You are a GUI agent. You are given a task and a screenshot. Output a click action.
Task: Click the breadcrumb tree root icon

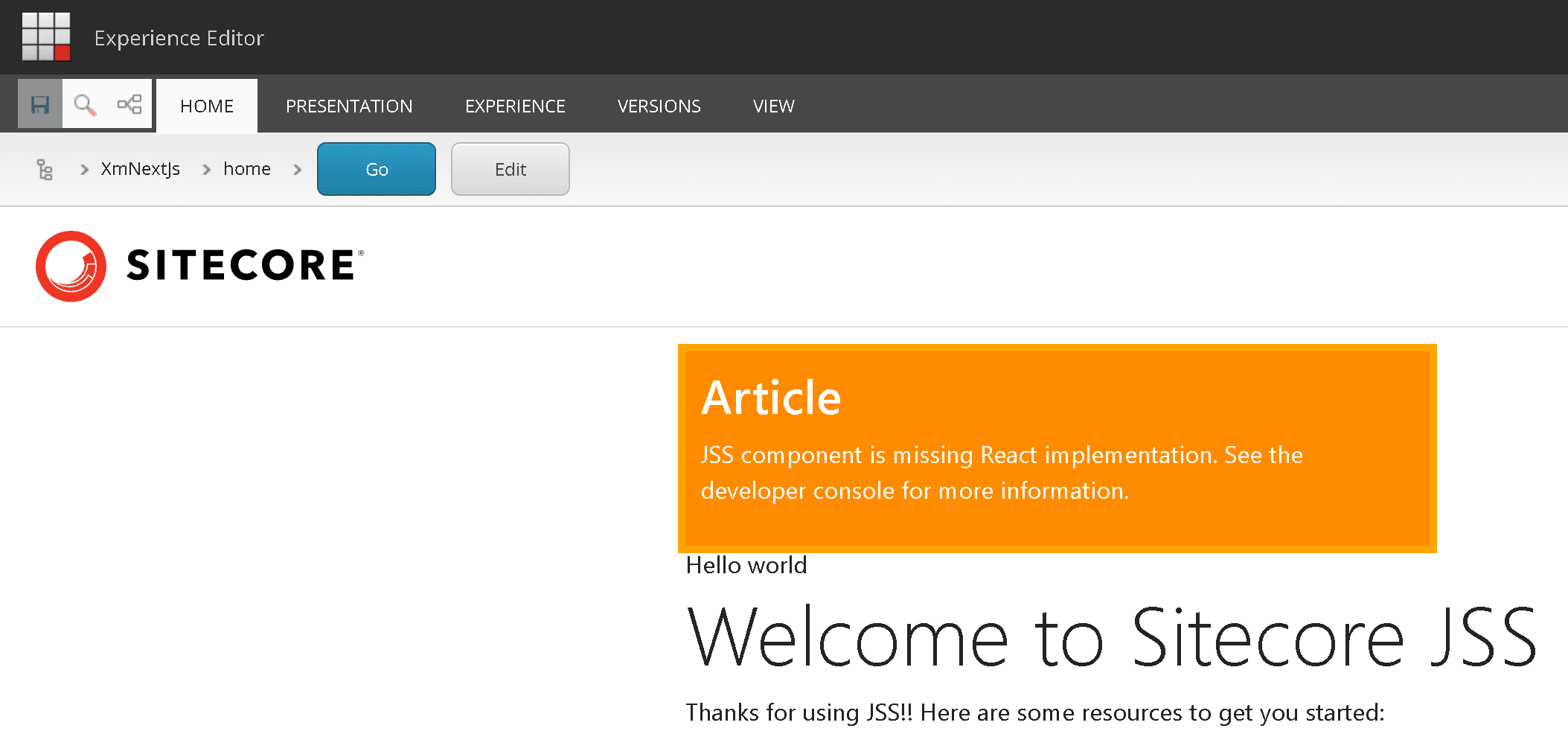click(x=45, y=170)
